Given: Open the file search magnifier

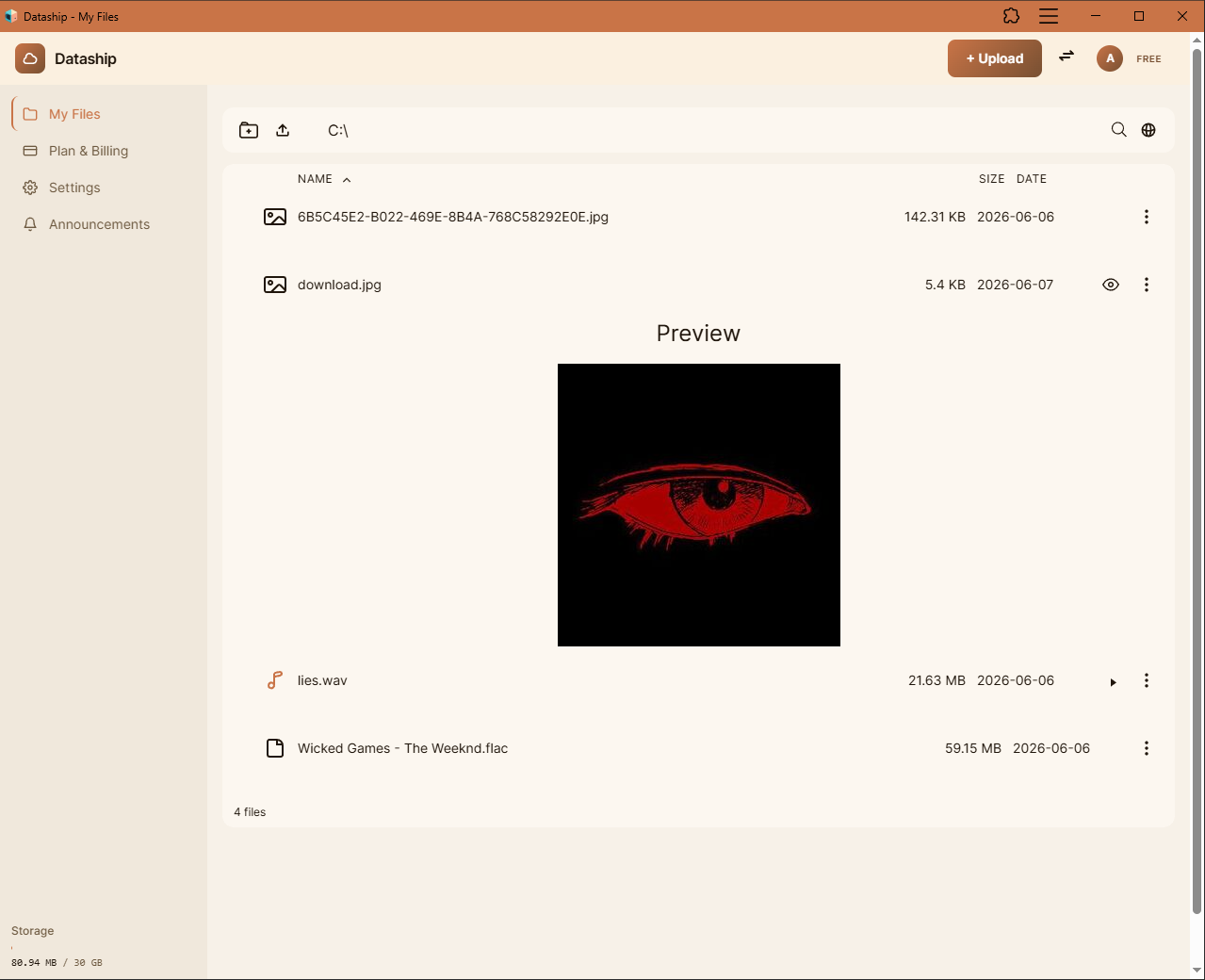Looking at the screenshot, I should 1118,130.
